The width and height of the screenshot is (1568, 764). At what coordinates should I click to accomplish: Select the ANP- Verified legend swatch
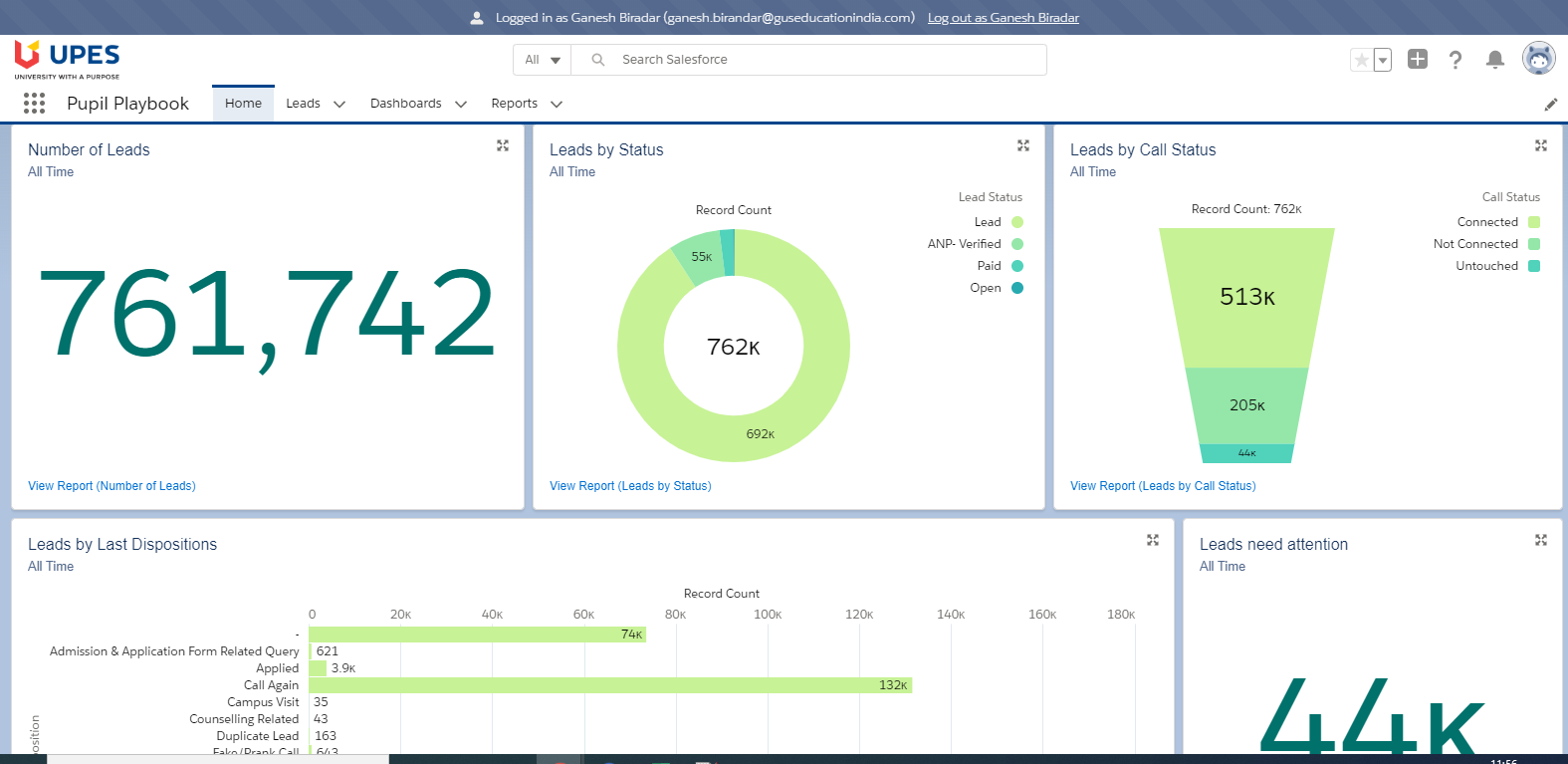point(1017,244)
